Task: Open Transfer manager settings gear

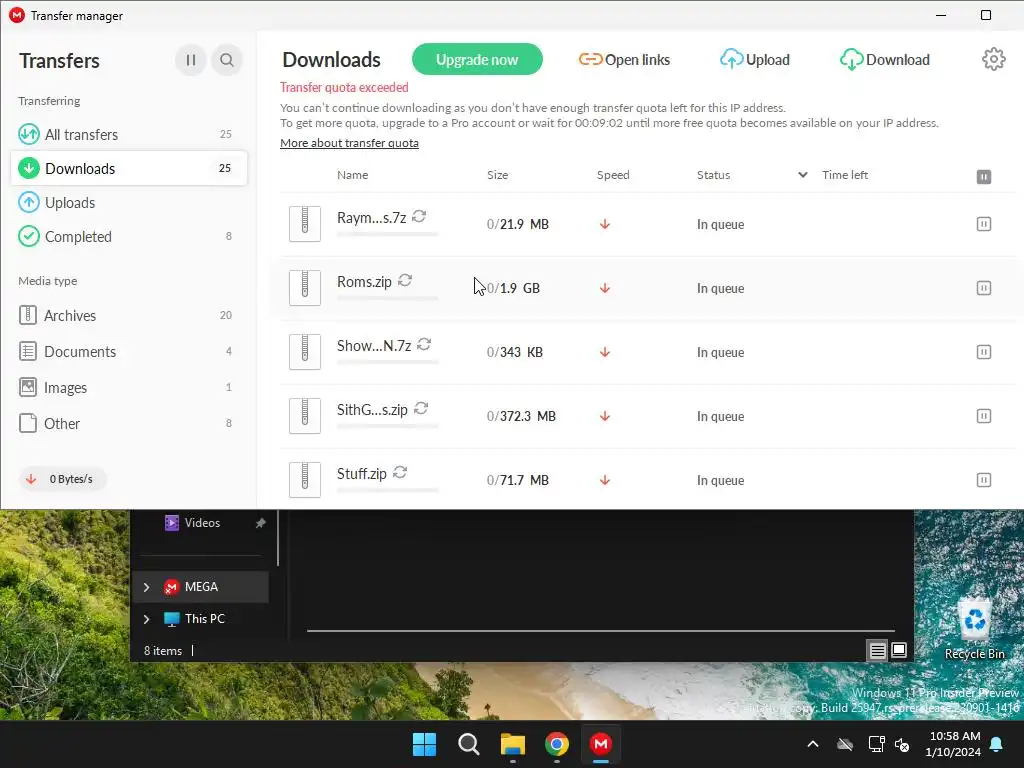Action: [993, 59]
